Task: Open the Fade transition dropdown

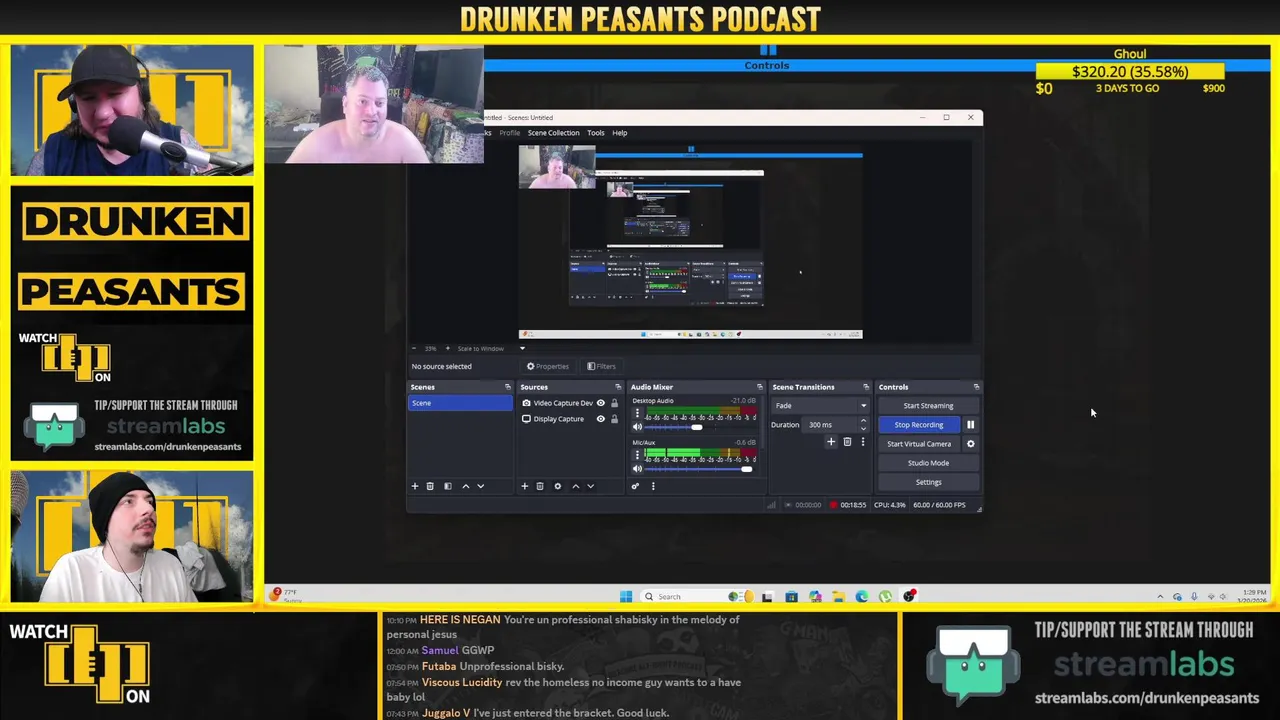Action: (820, 406)
